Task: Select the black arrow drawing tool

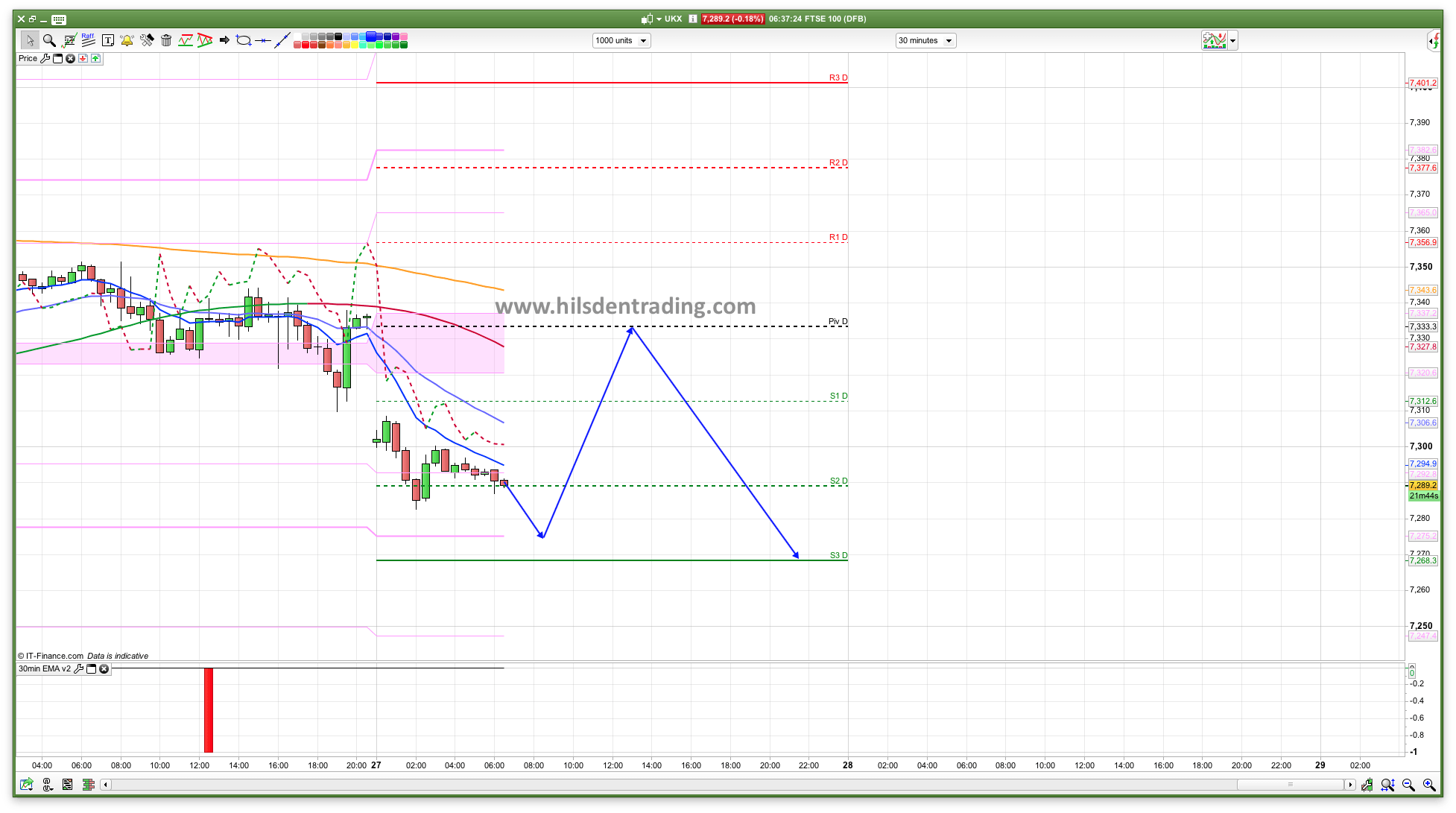Action: click(x=224, y=40)
